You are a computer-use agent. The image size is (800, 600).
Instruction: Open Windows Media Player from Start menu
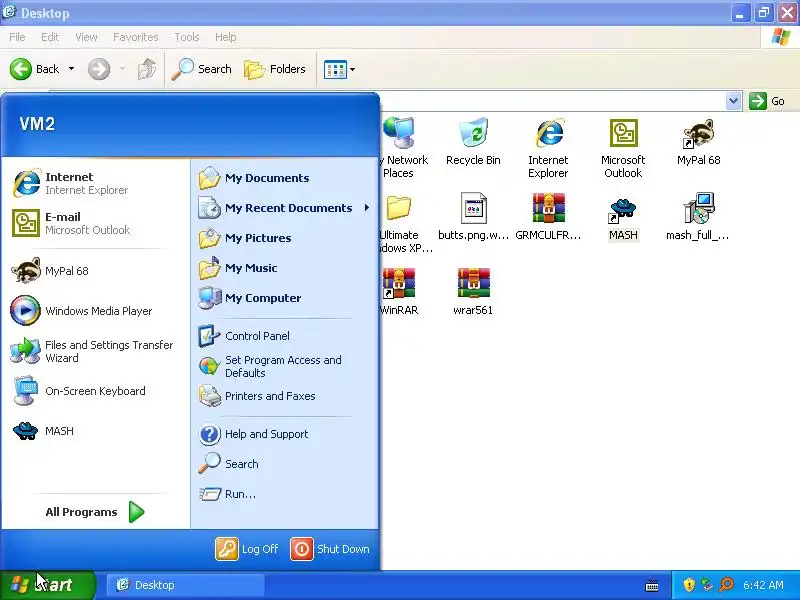(94, 311)
